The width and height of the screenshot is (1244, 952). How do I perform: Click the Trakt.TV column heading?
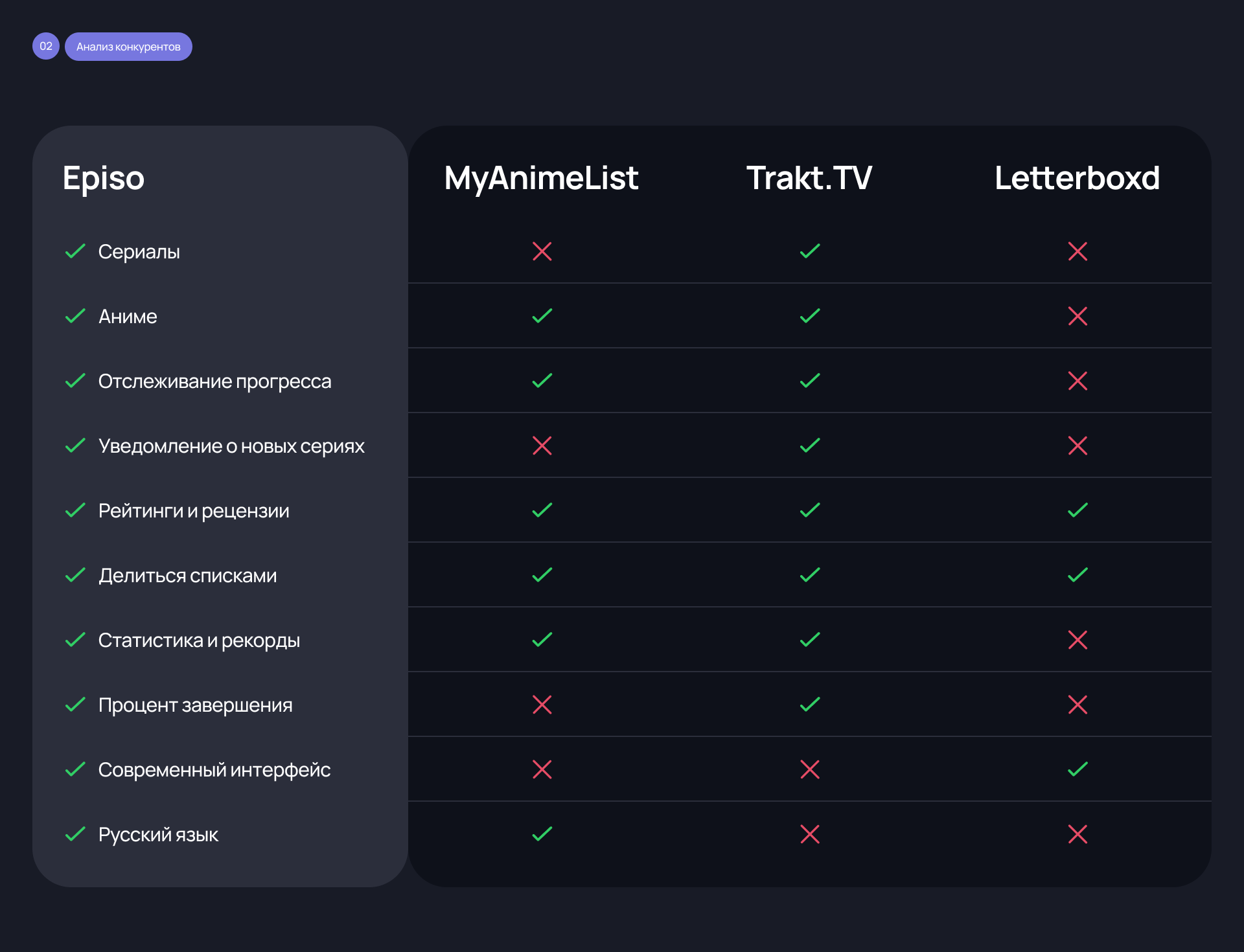click(809, 178)
